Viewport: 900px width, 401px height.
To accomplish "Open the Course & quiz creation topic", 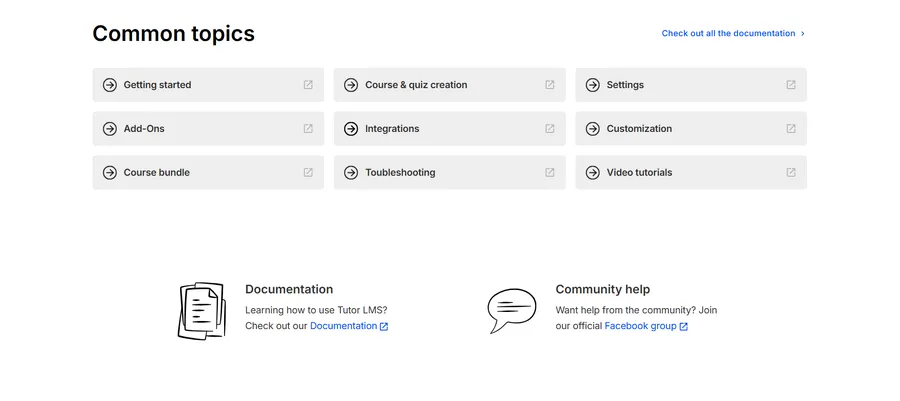I will 449,85.
